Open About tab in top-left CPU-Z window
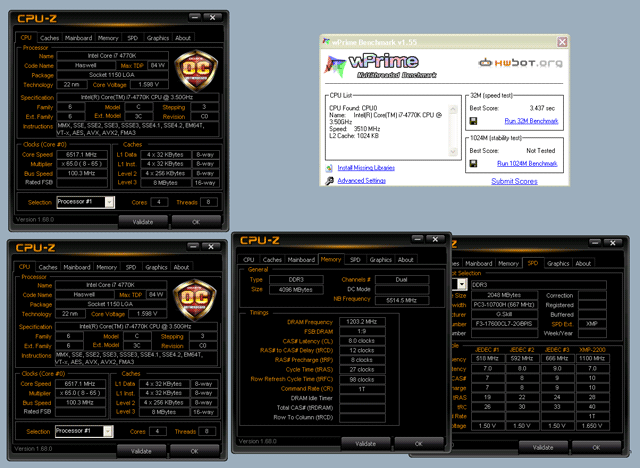This screenshot has height=468, width=640. tap(183, 38)
